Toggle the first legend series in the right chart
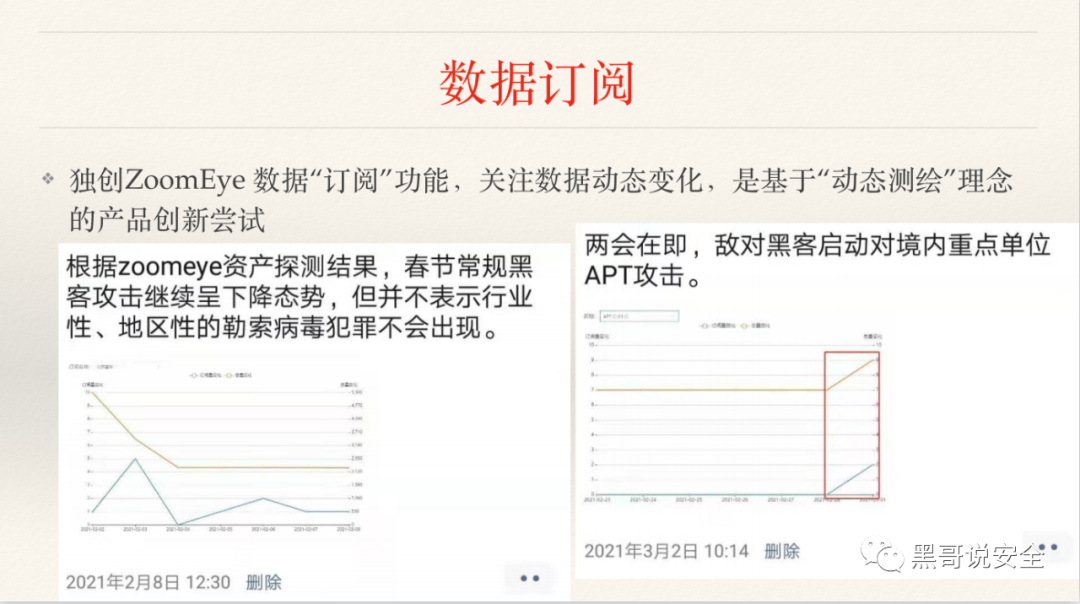 [x=718, y=326]
